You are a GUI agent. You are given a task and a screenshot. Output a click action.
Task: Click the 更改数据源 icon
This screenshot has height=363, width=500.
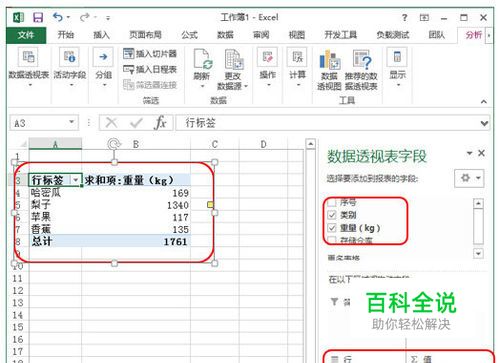pyautogui.click(x=233, y=59)
